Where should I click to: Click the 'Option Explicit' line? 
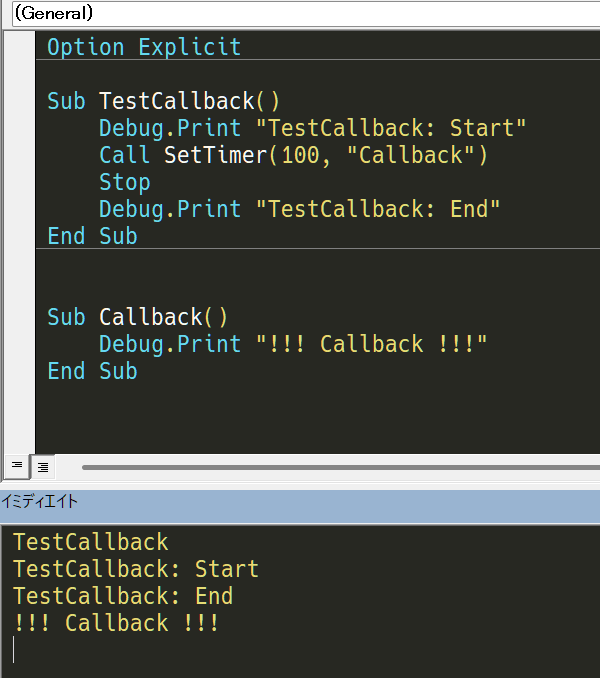[144, 47]
